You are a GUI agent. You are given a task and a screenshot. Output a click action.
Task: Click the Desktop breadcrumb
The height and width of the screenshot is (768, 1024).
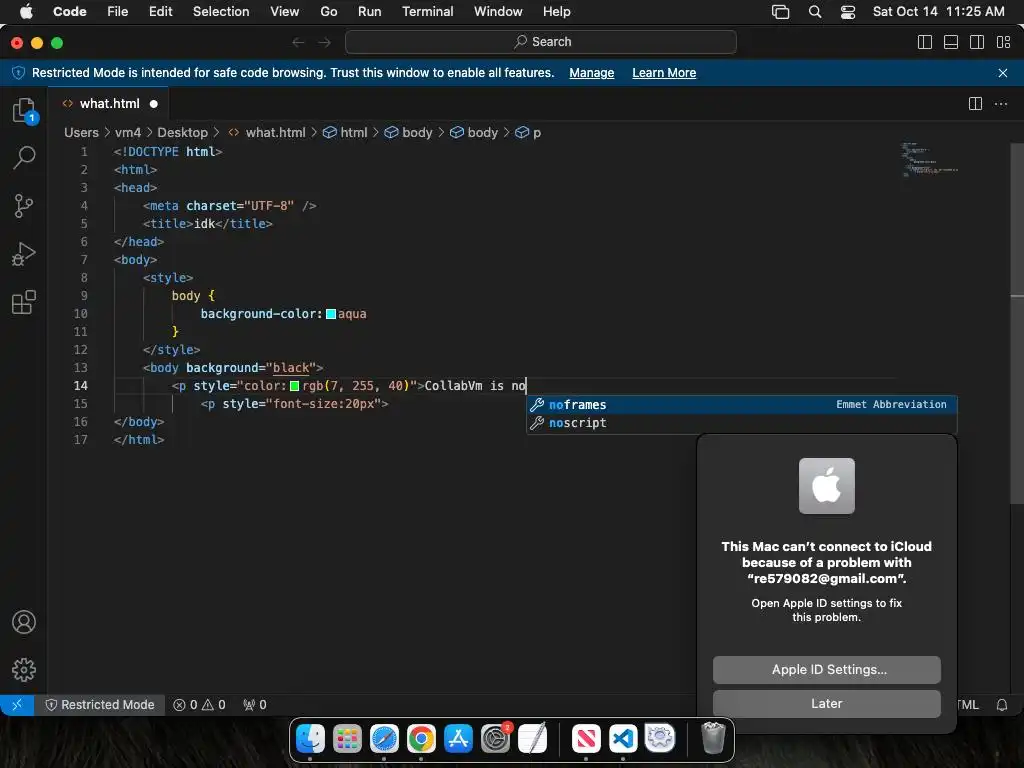[182, 133]
